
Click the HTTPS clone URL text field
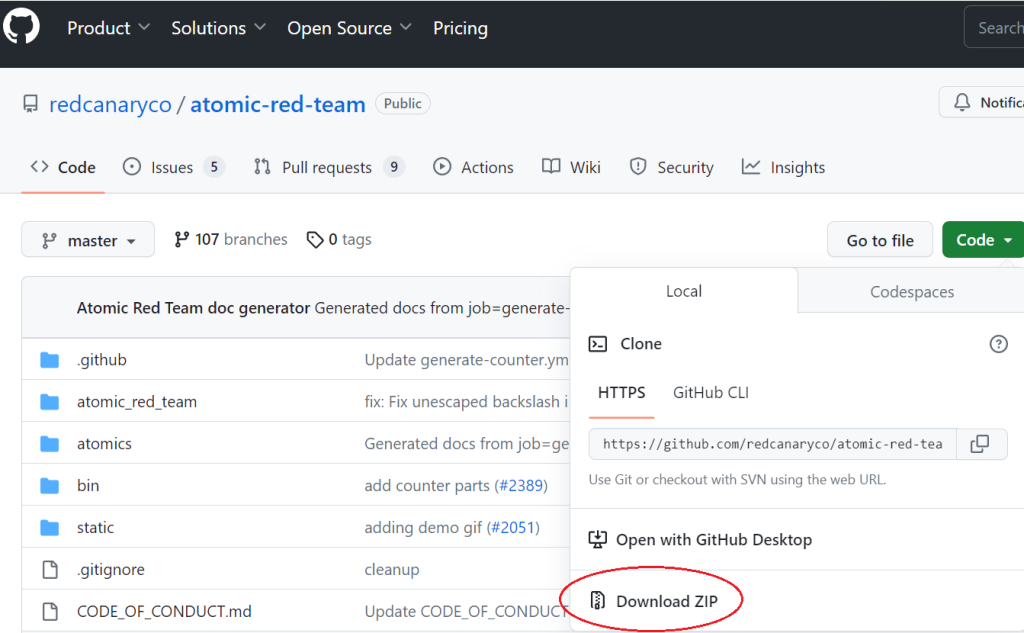click(x=772, y=444)
